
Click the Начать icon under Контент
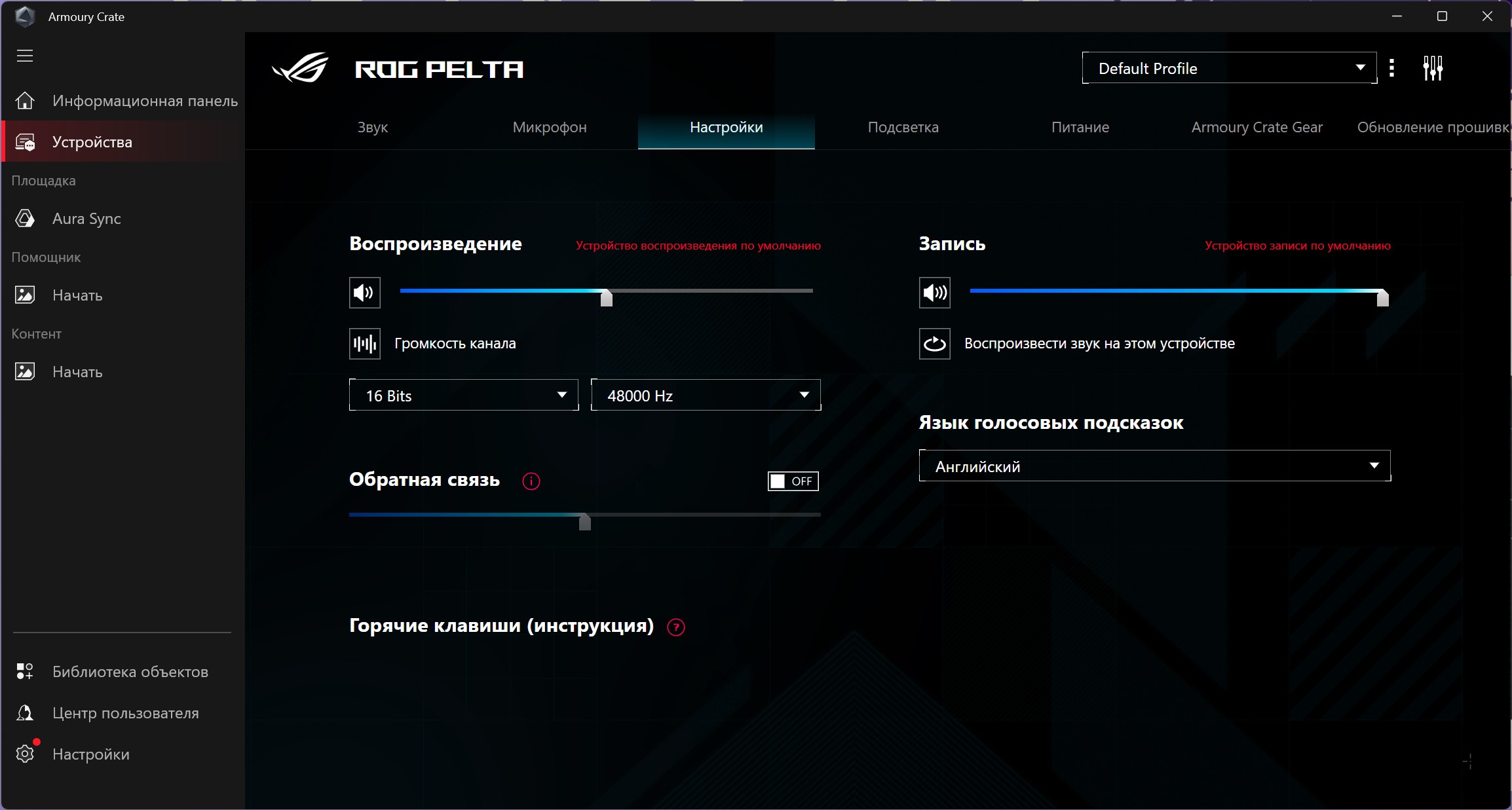25,372
